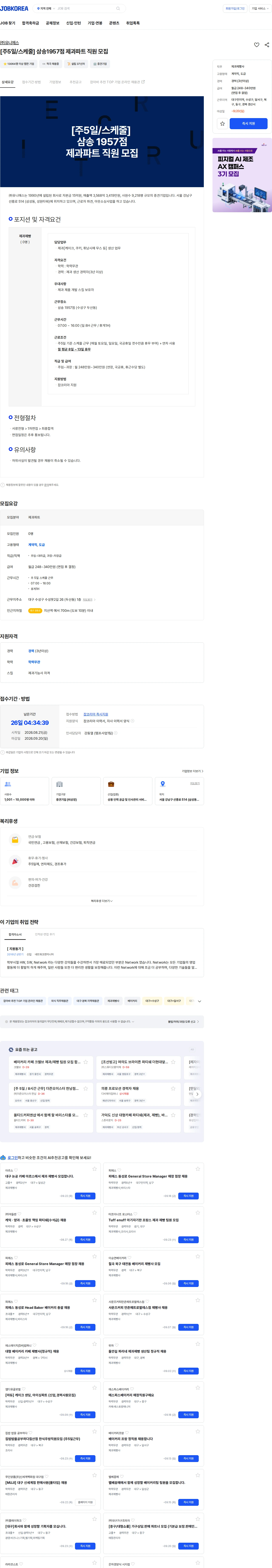This screenshot has height=1568, width=272.
Task: Switch to the 상세요강 tab
Action: click(x=7, y=82)
